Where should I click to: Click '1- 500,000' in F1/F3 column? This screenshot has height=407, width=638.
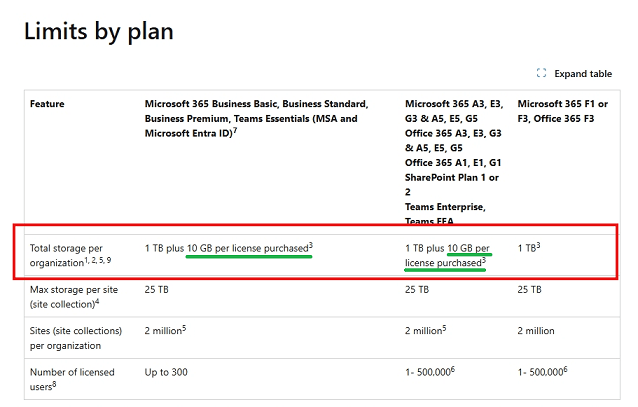point(542,372)
